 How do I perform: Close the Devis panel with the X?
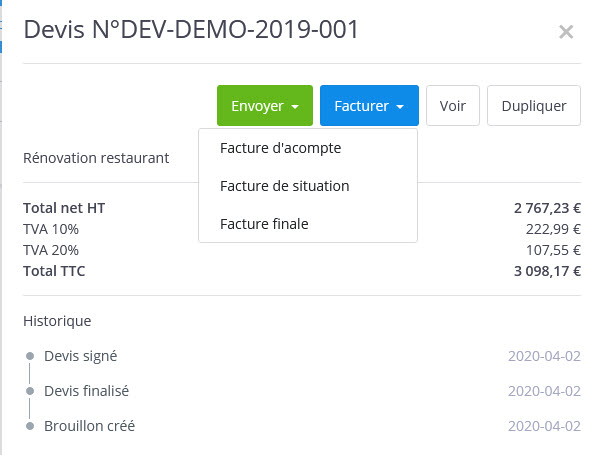coord(566,32)
